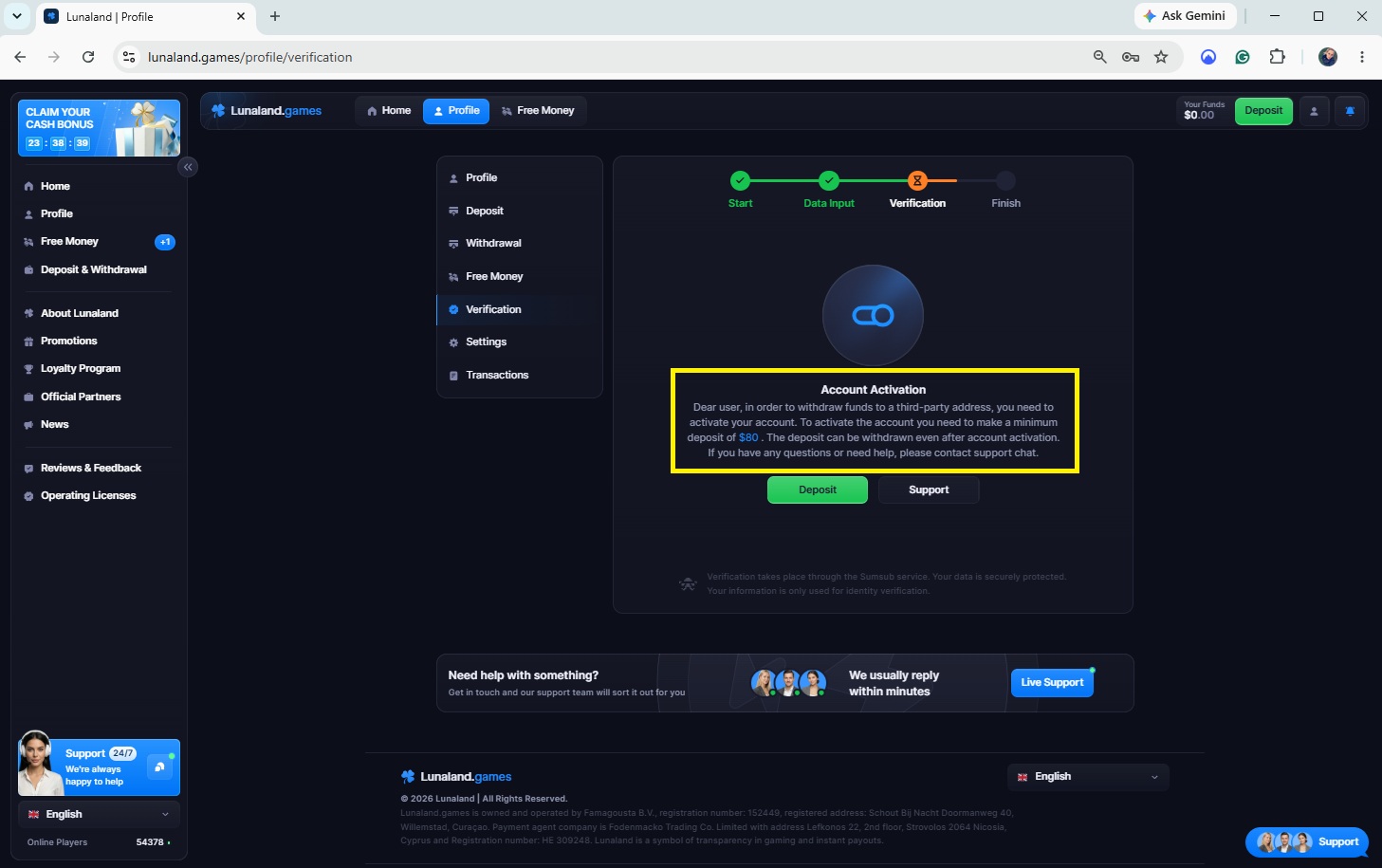Go back with the browser back arrow
1382x868 pixels.
(20, 57)
